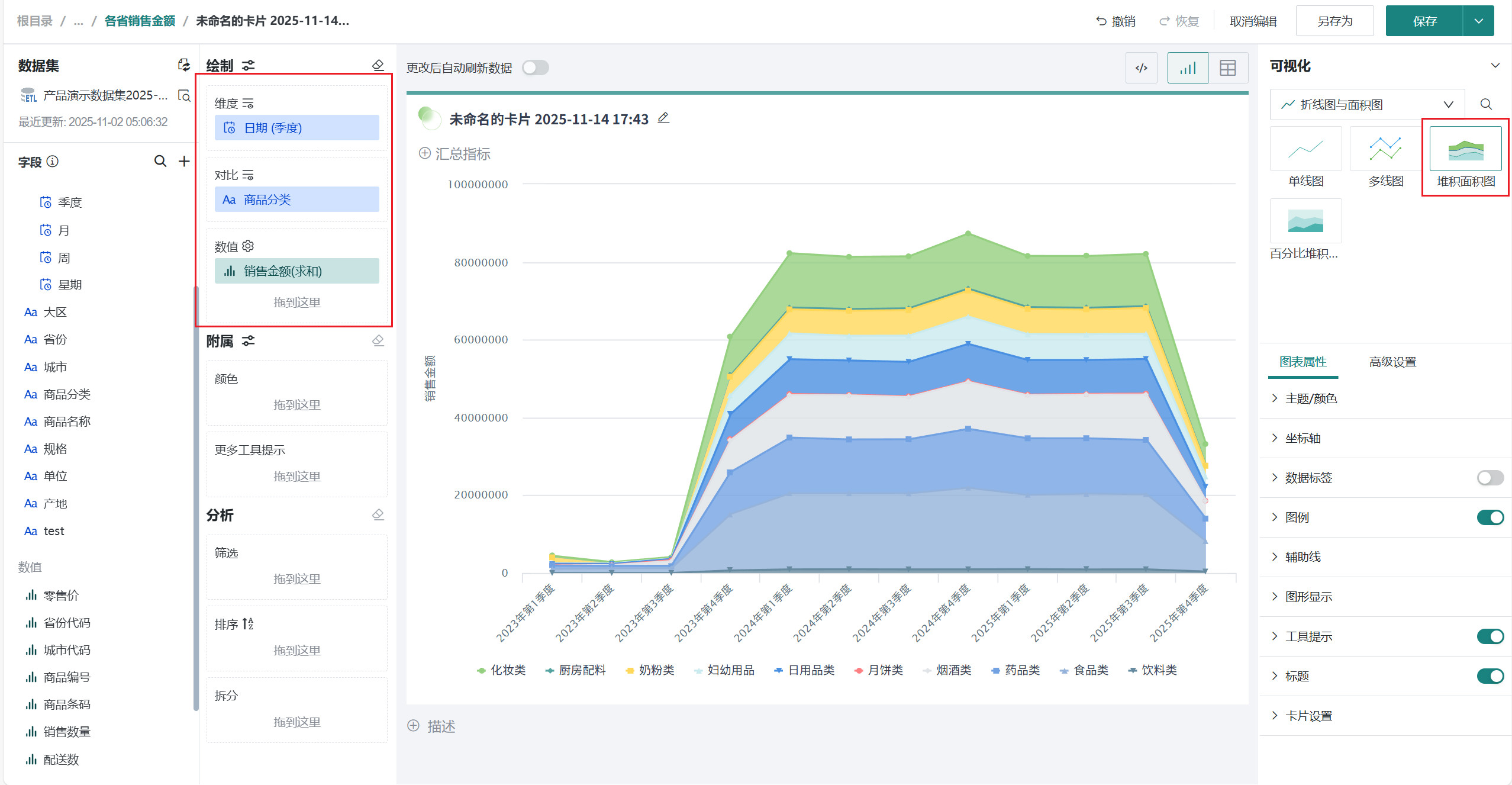Click the card title edit pencil
Image resolution: width=1512 pixels, height=785 pixels.
tap(663, 118)
